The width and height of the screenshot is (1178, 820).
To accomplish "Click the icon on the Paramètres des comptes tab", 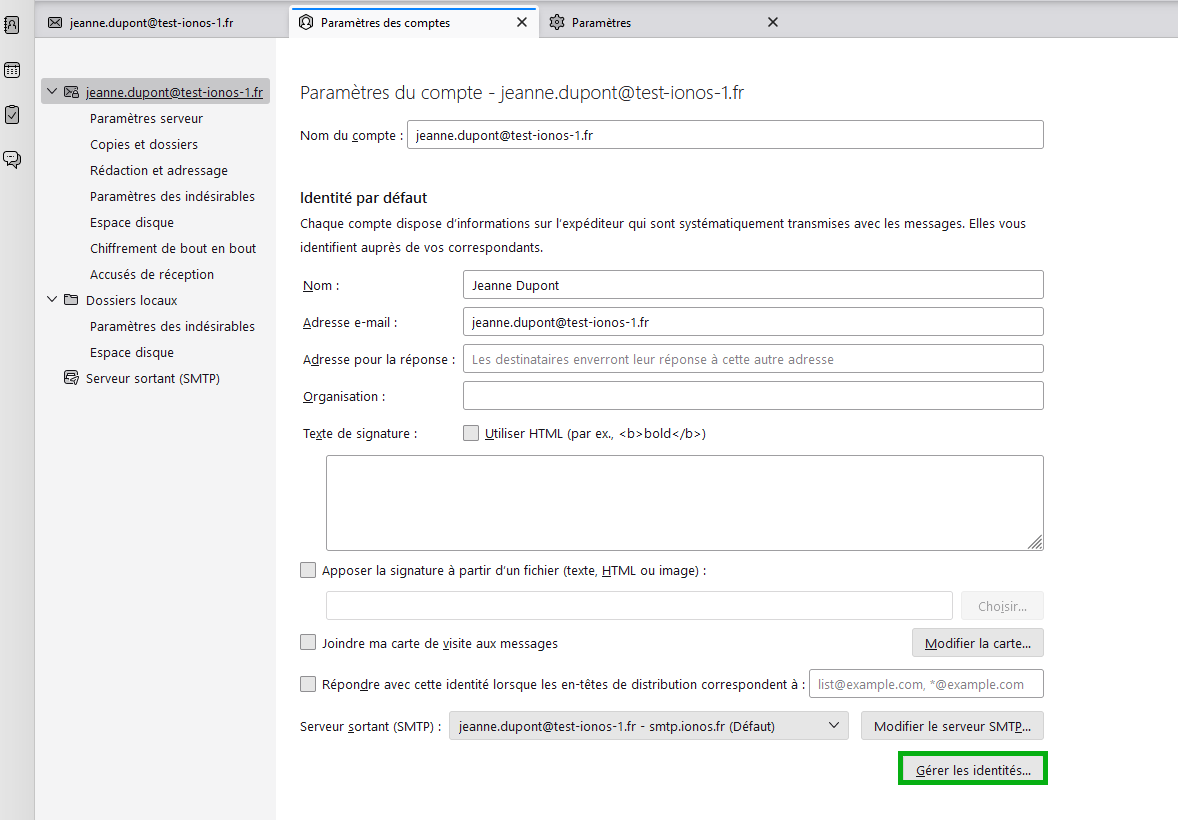I will pyautogui.click(x=306, y=23).
